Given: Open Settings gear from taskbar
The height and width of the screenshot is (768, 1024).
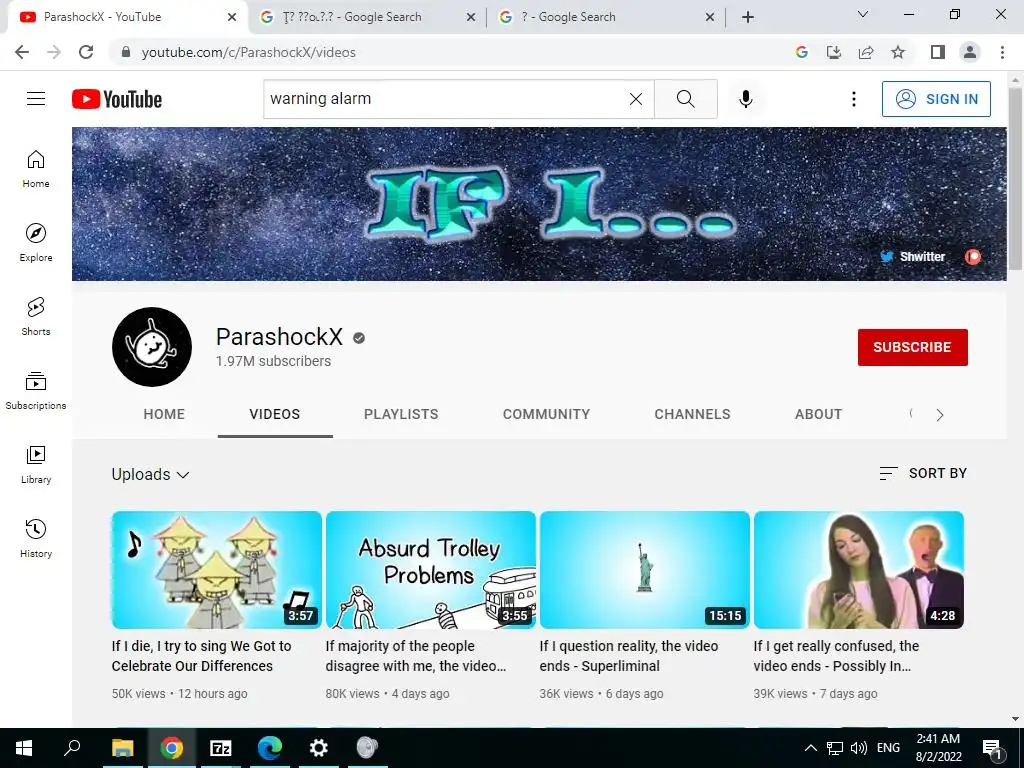Looking at the screenshot, I should pos(319,748).
